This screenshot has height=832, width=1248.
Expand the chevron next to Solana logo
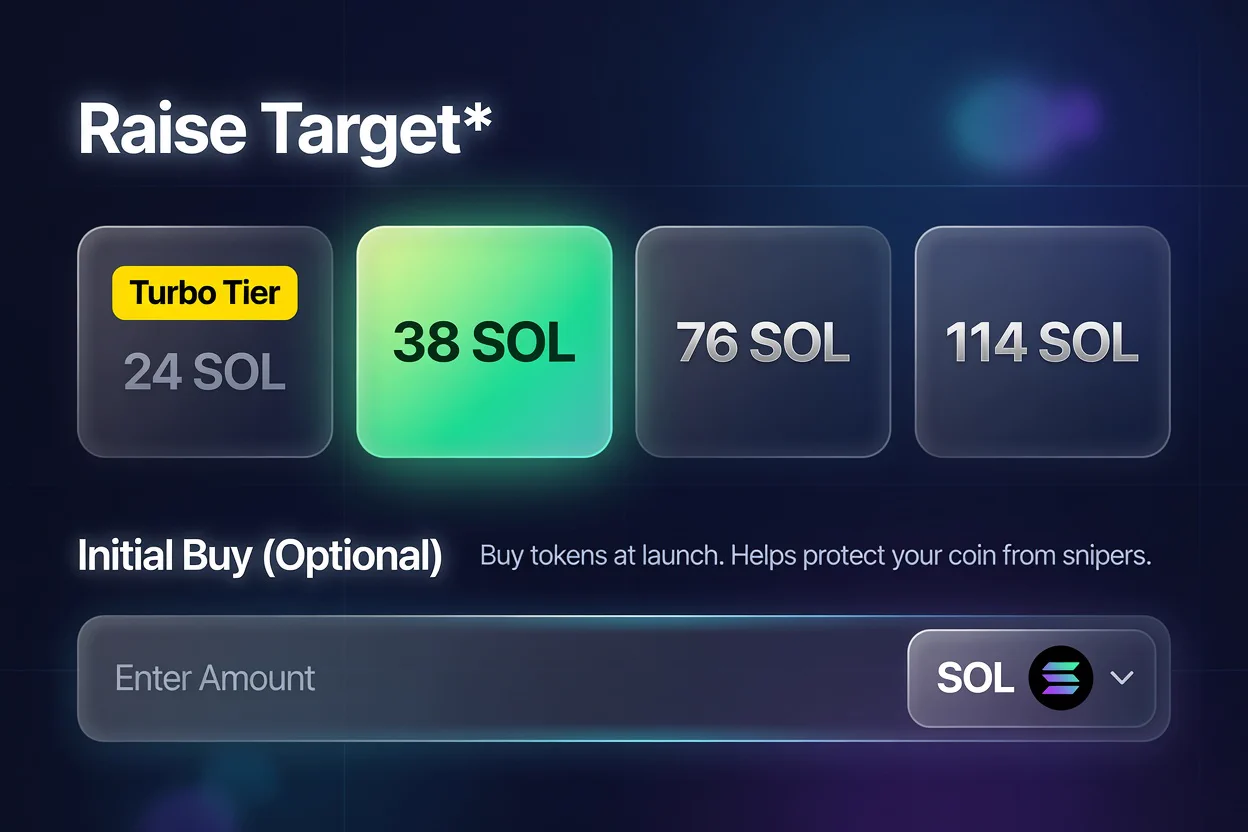(1122, 678)
